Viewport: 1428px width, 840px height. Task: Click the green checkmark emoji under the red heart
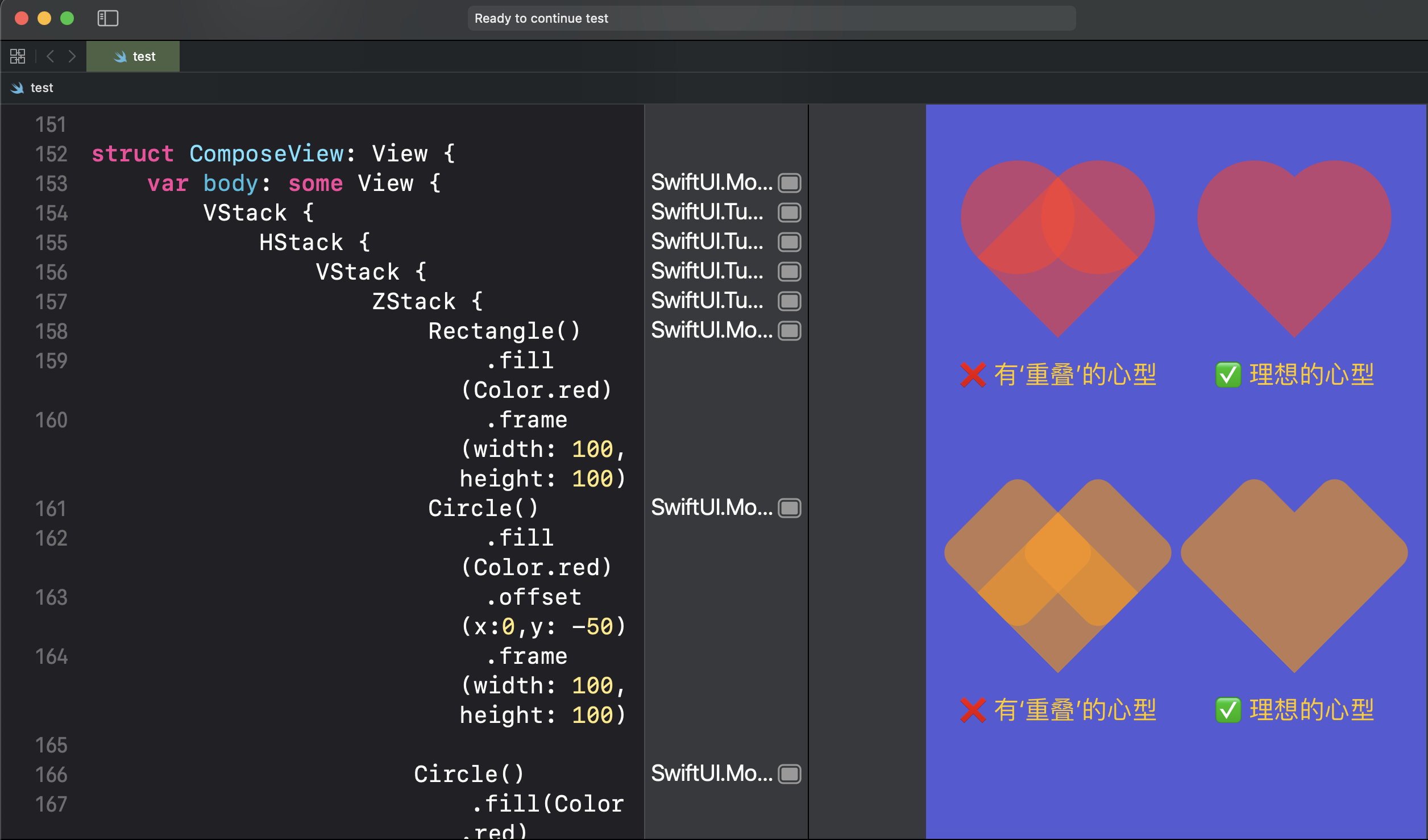(x=1228, y=375)
